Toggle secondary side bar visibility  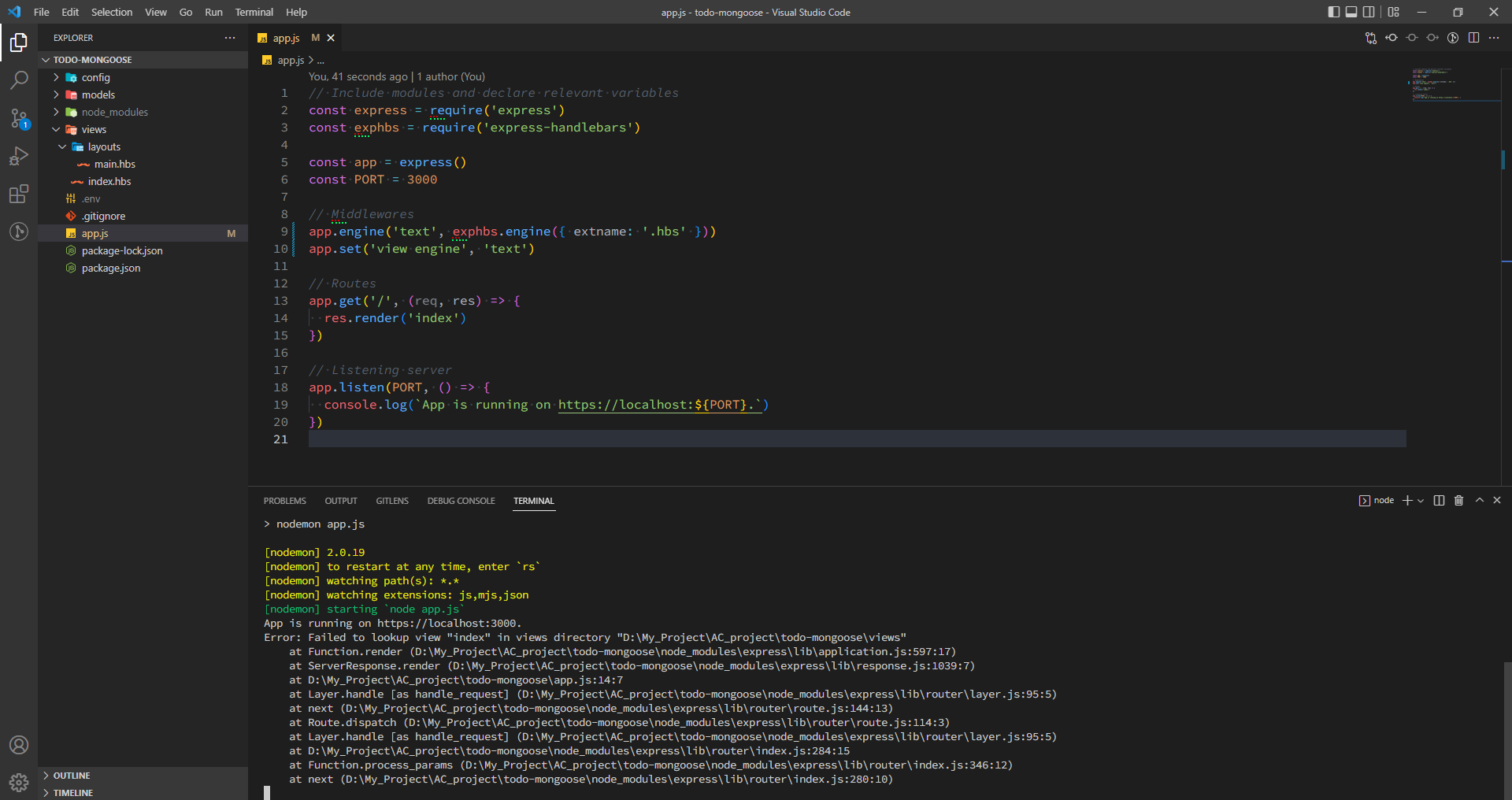[x=1369, y=12]
